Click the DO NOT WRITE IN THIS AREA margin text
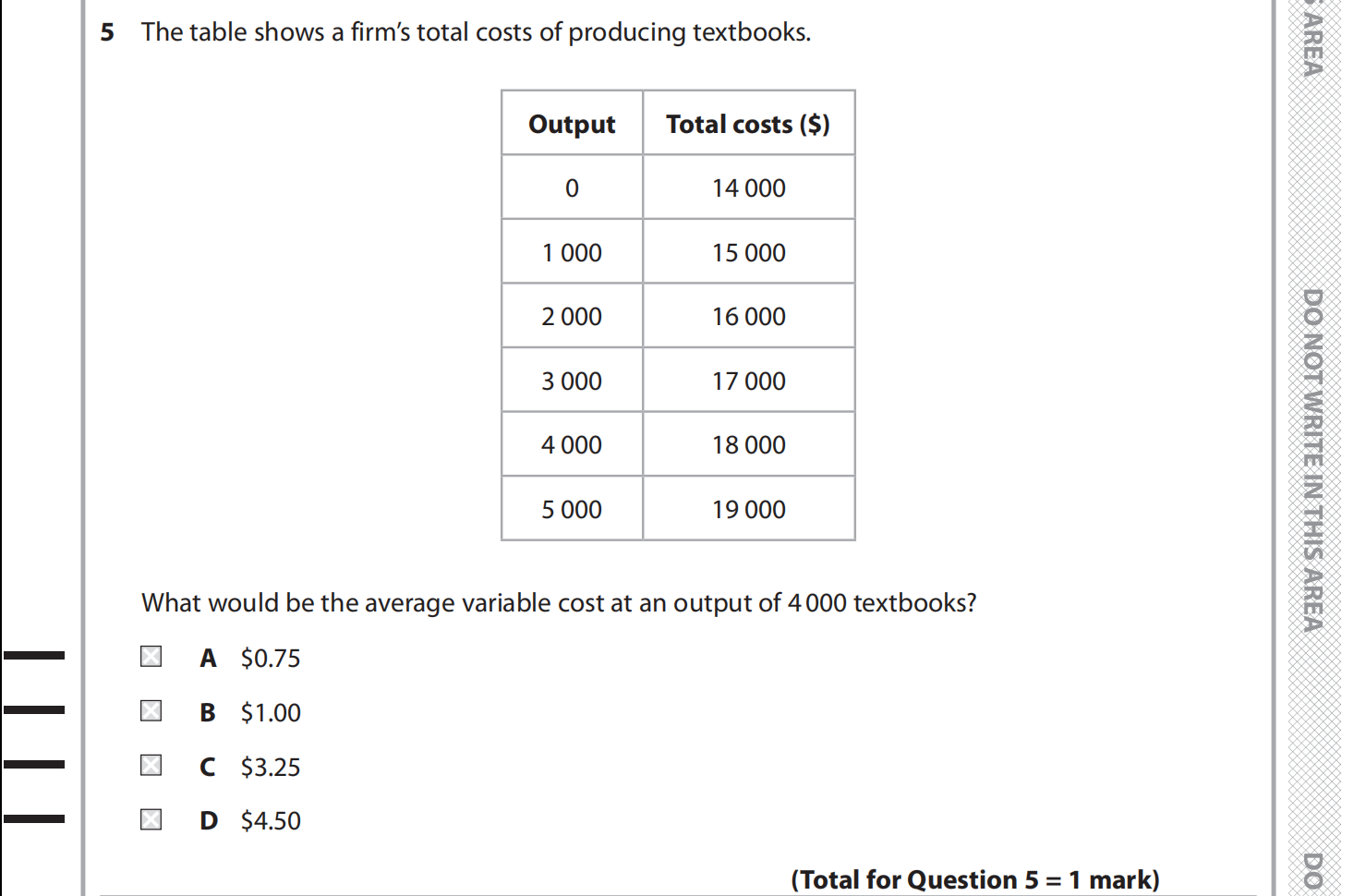Viewport: 1354px width, 896px height. tap(1312, 460)
